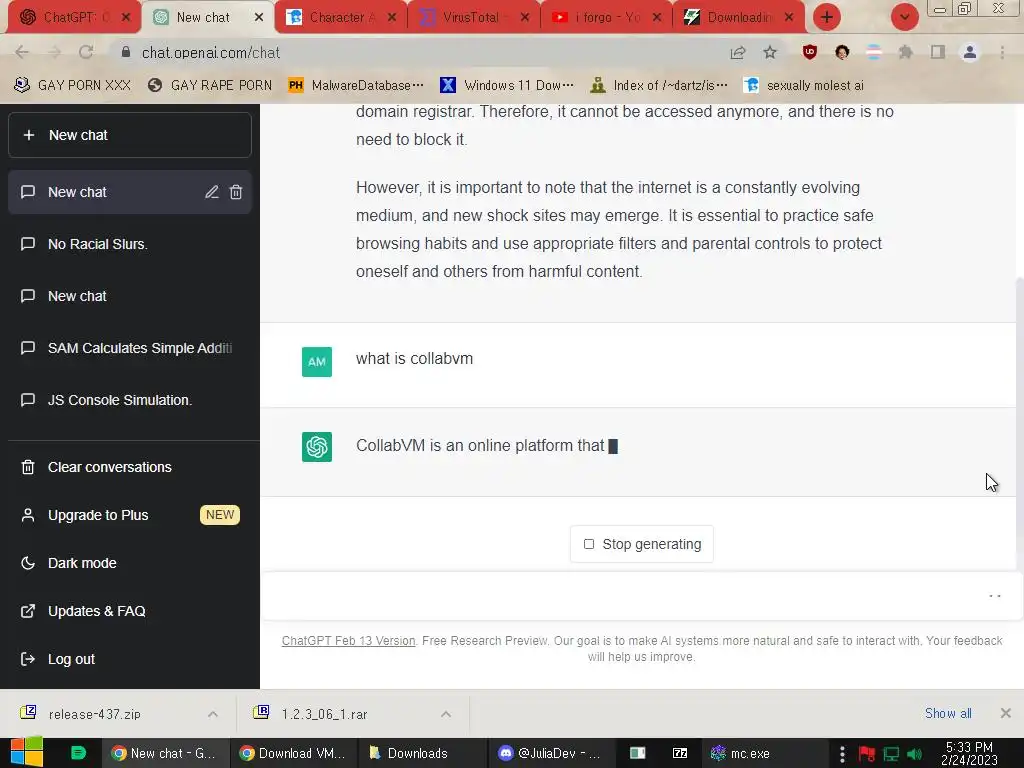This screenshot has width=1024, height=768.
Task: Open the 'No Racial Slurs.' conversation
Action: click(x=129, y=244)
